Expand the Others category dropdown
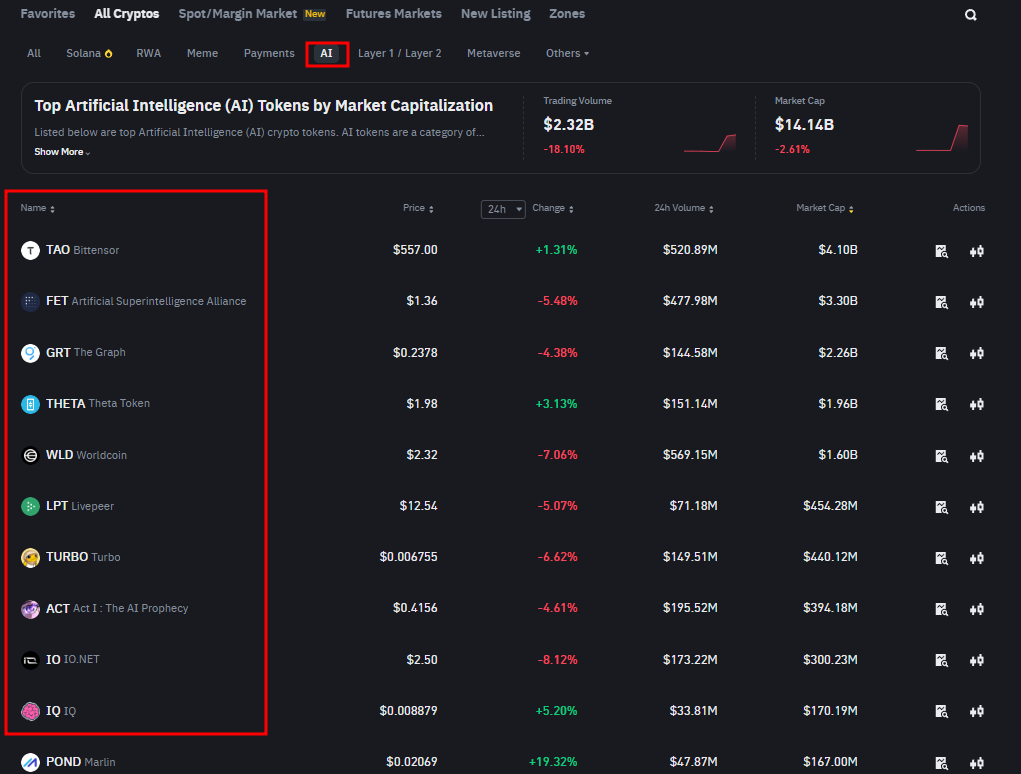The image size is (1021, 774). click(567, 53)
